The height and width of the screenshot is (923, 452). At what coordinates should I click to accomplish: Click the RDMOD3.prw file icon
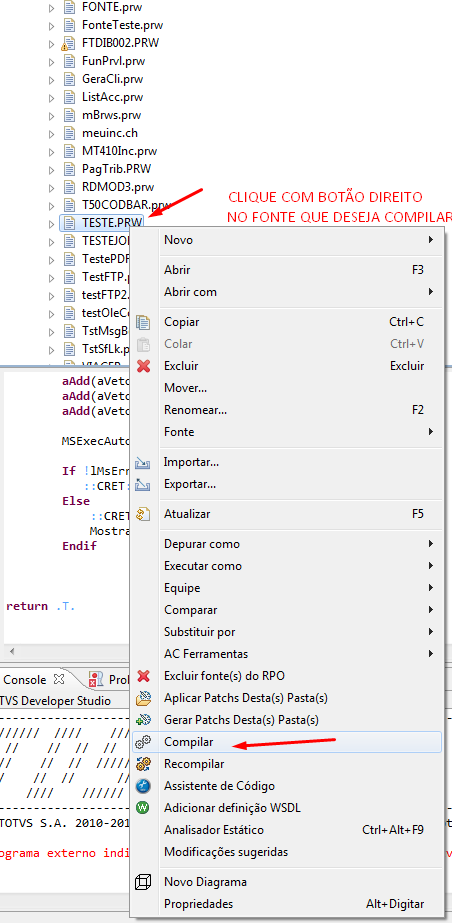coord(69,187)
